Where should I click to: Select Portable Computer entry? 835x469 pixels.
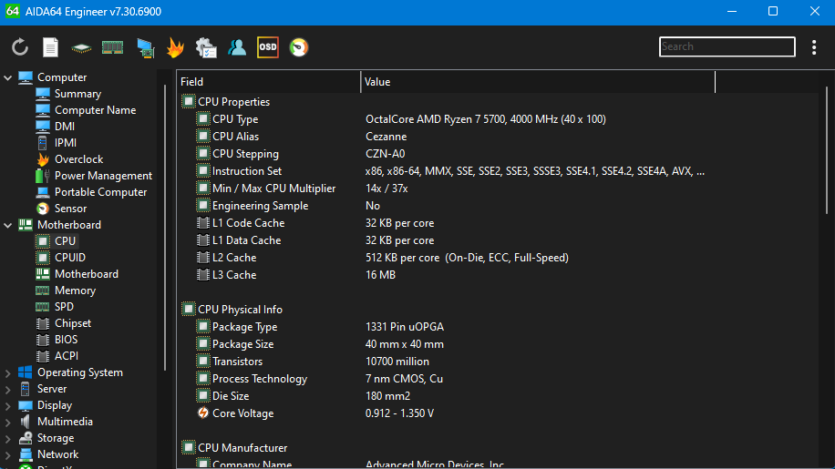pos(100,192)
